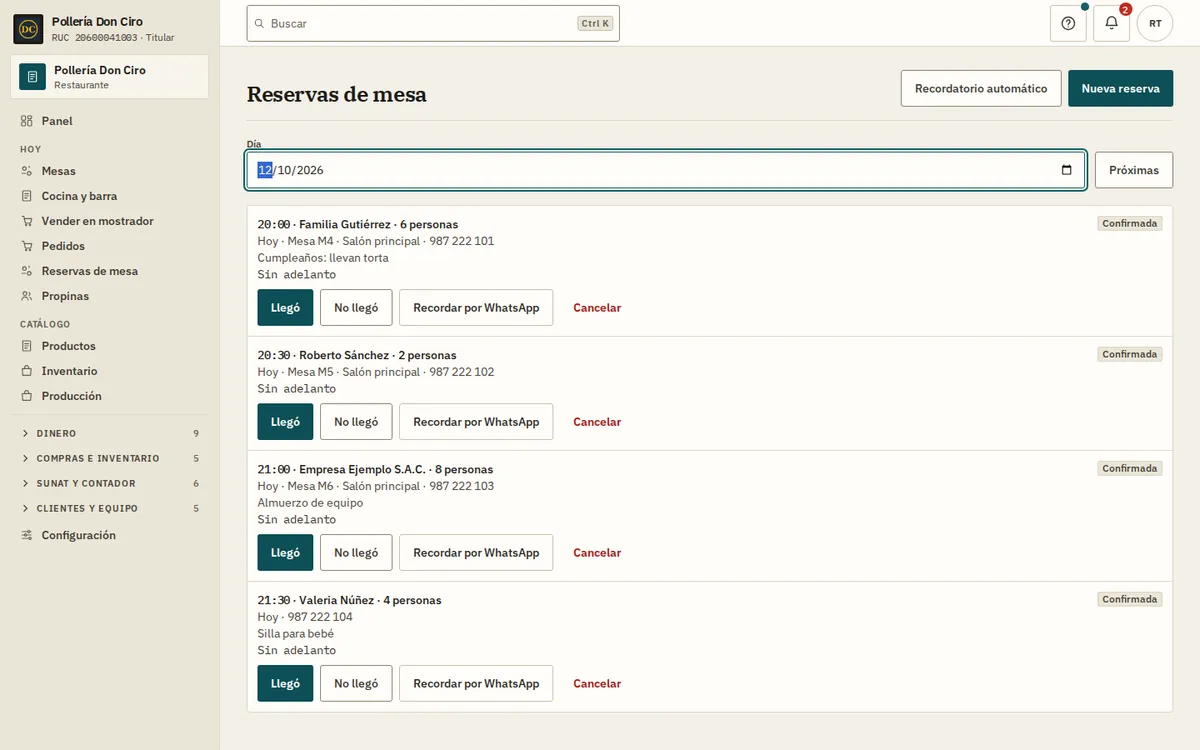Open the calendar picker icon in date field
Viewport: 1200px width, 750px height.
[x=1067, y=170]
